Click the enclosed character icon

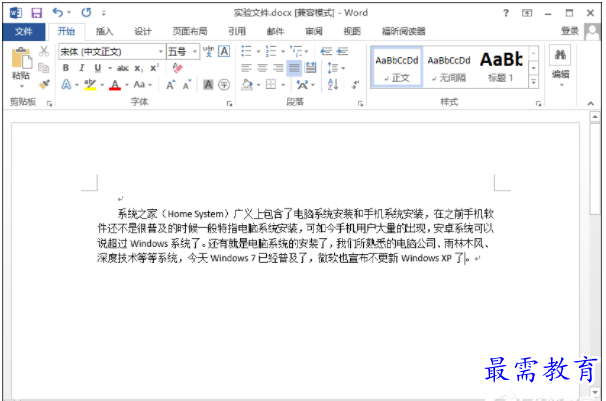coord(224,85)
